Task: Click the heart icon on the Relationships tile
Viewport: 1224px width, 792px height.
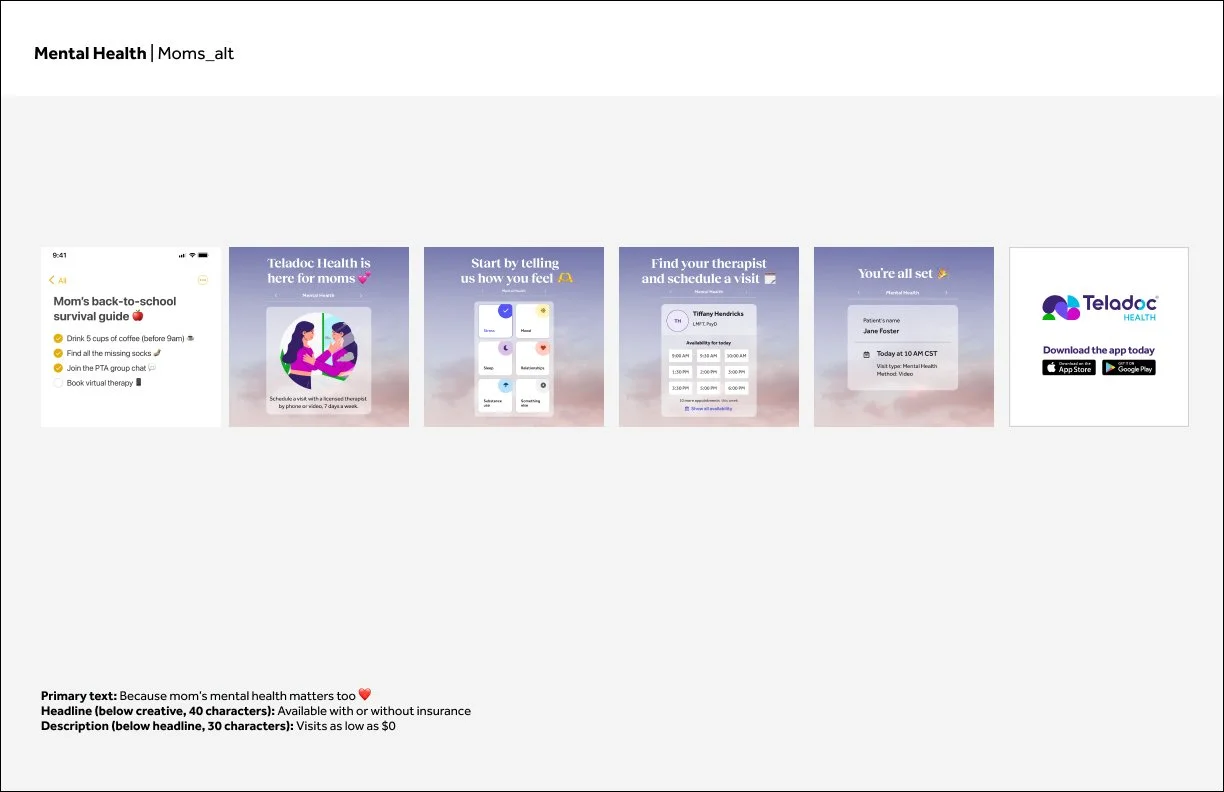Action: (x=543, y=348)
